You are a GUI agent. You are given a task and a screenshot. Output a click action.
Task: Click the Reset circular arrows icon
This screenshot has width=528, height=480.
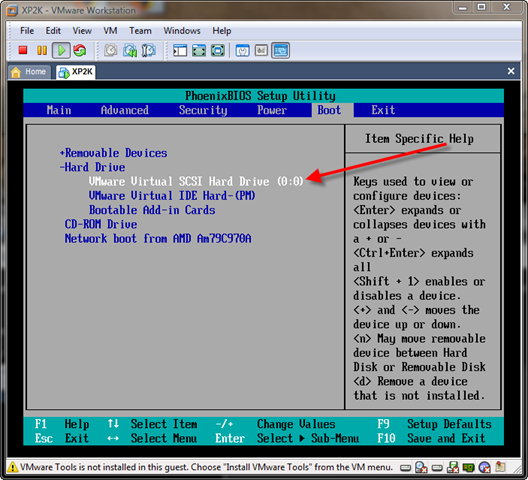(80, 51)
